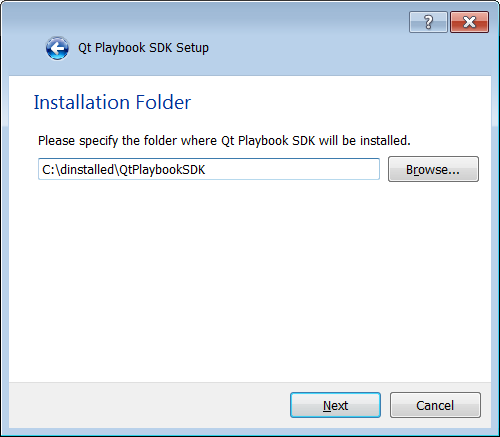Close the Qt Playbook SDK Setup window
The height and width of the screenshot is (437, 500).
469,22
